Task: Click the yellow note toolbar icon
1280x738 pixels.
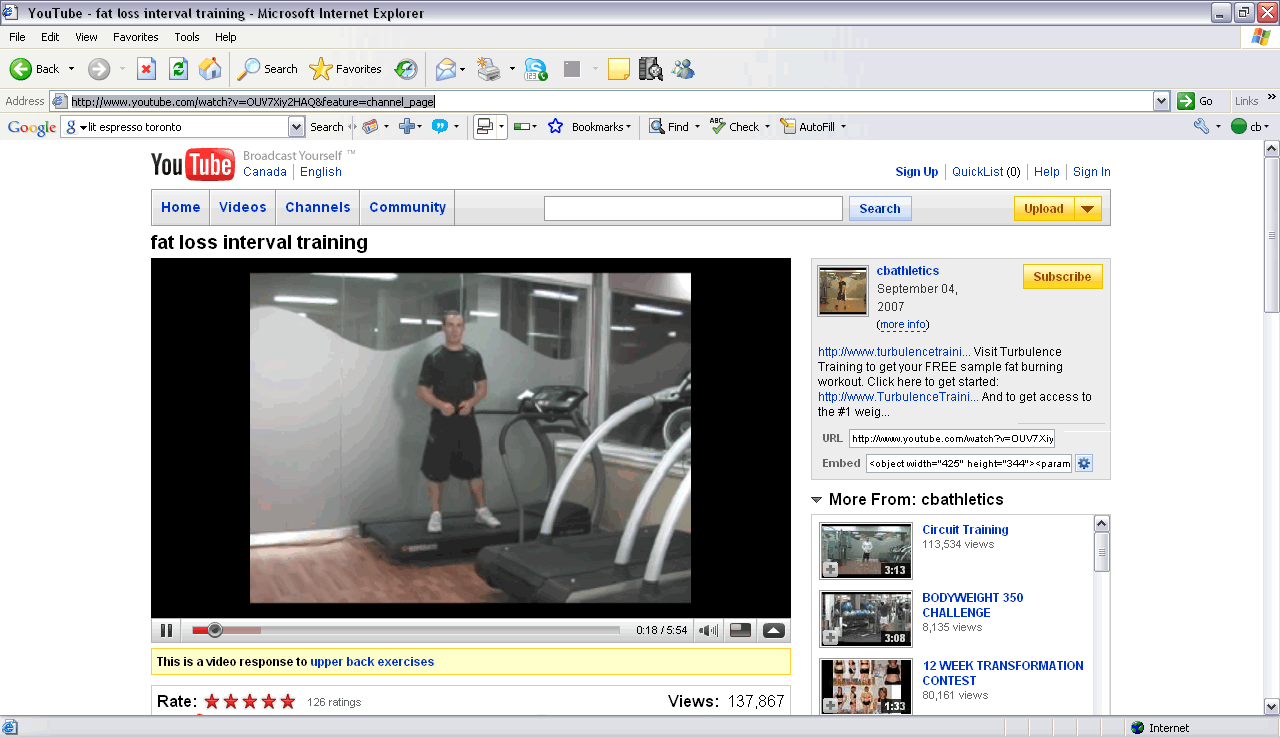Action: click(x=619, y=69)
